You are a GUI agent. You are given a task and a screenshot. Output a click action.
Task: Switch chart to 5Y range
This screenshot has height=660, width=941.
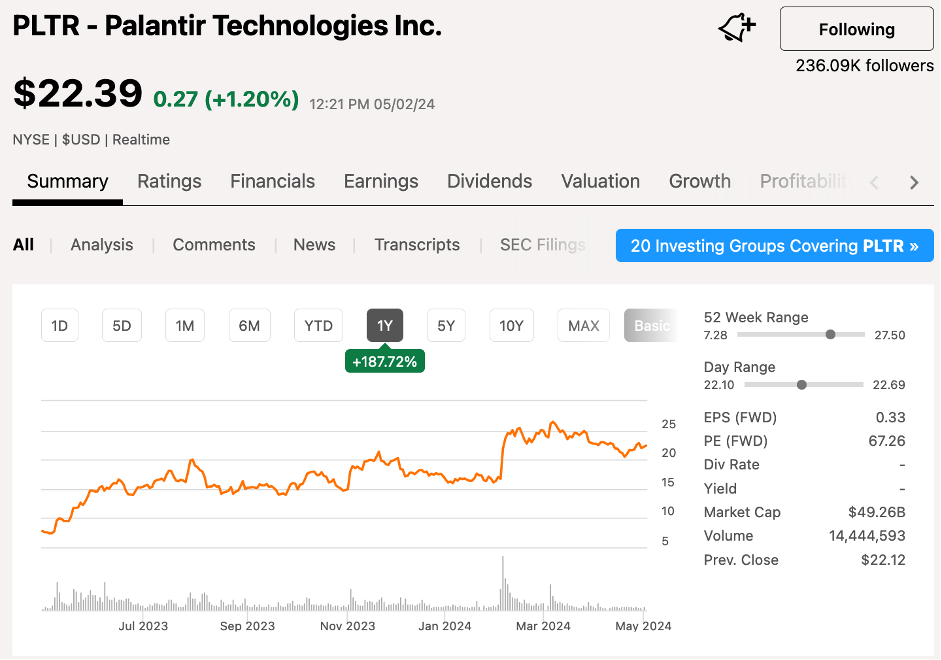446,325
